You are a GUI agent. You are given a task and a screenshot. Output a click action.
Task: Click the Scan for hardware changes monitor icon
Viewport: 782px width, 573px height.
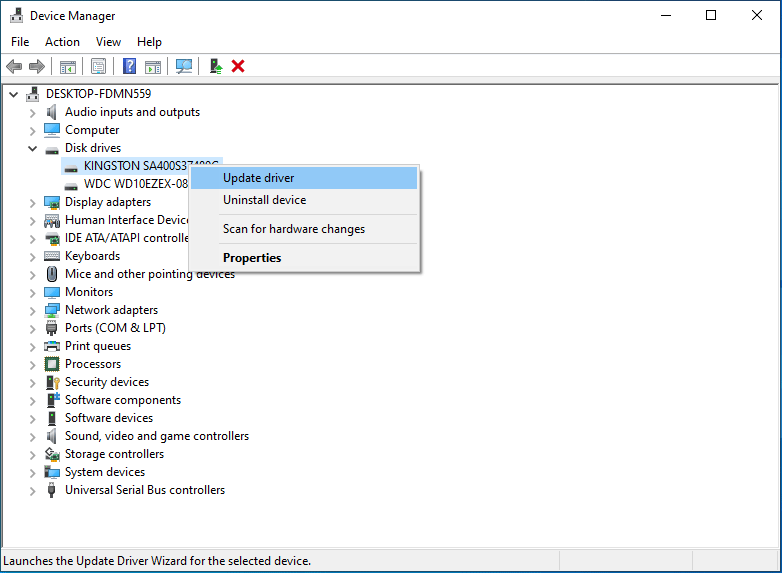184,66
